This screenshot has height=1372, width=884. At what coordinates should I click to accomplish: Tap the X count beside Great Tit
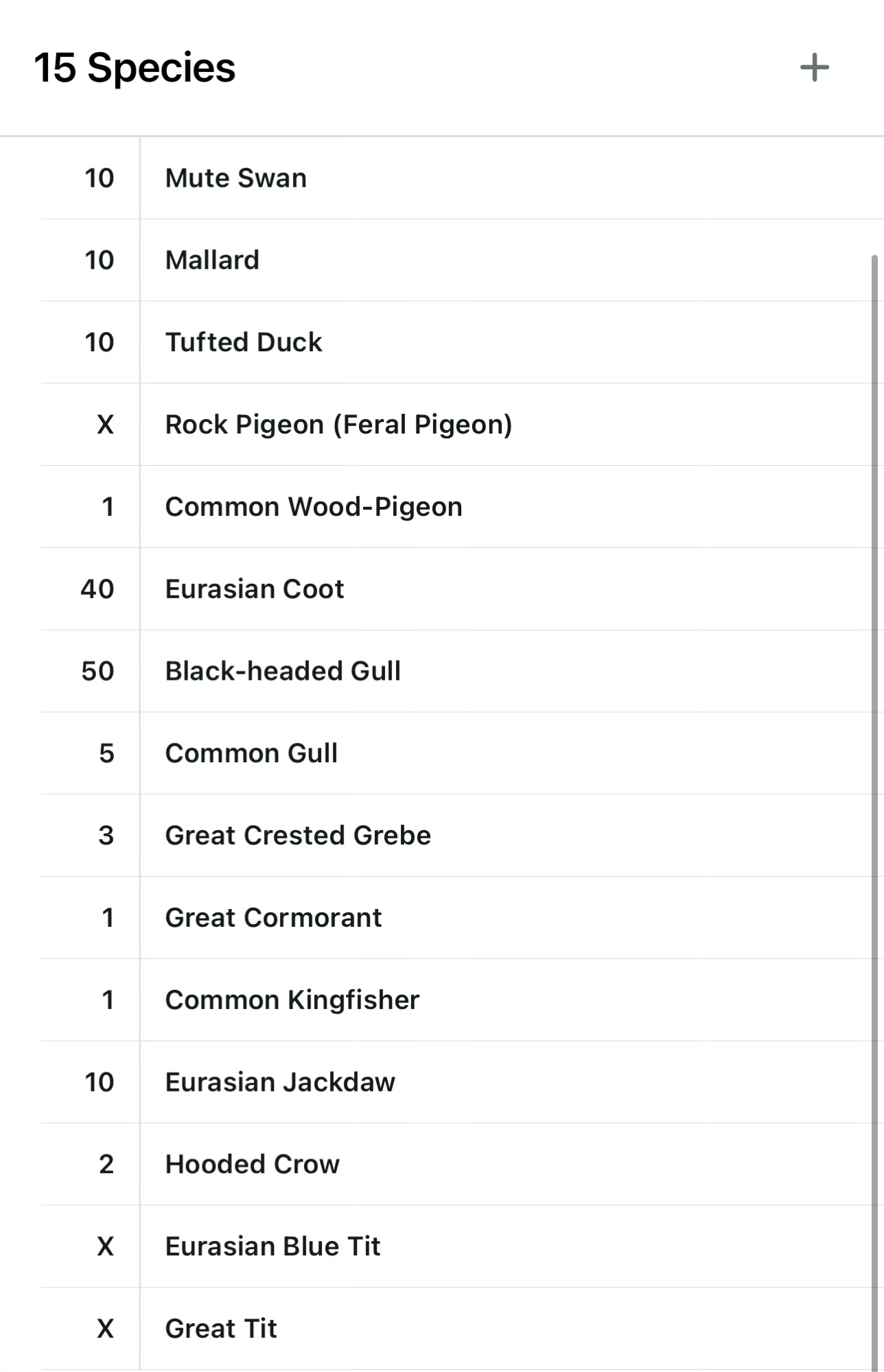point(105,1329)
